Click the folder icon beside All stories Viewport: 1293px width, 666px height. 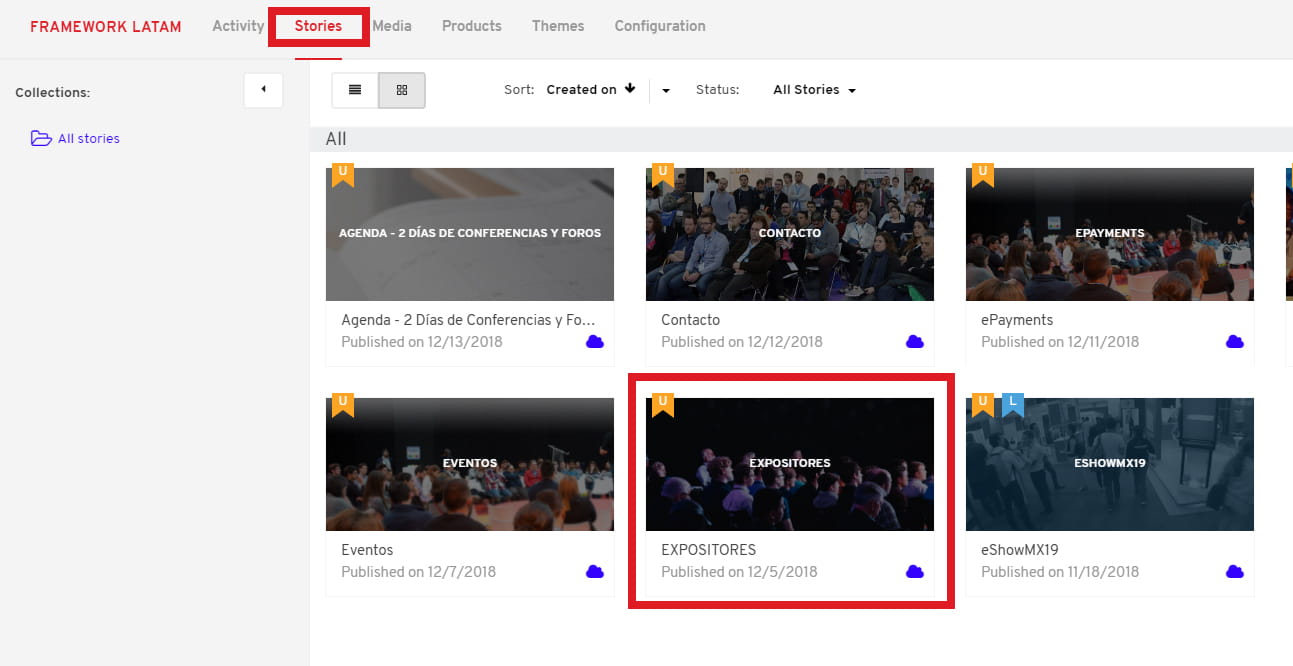(x=41, y=139)
